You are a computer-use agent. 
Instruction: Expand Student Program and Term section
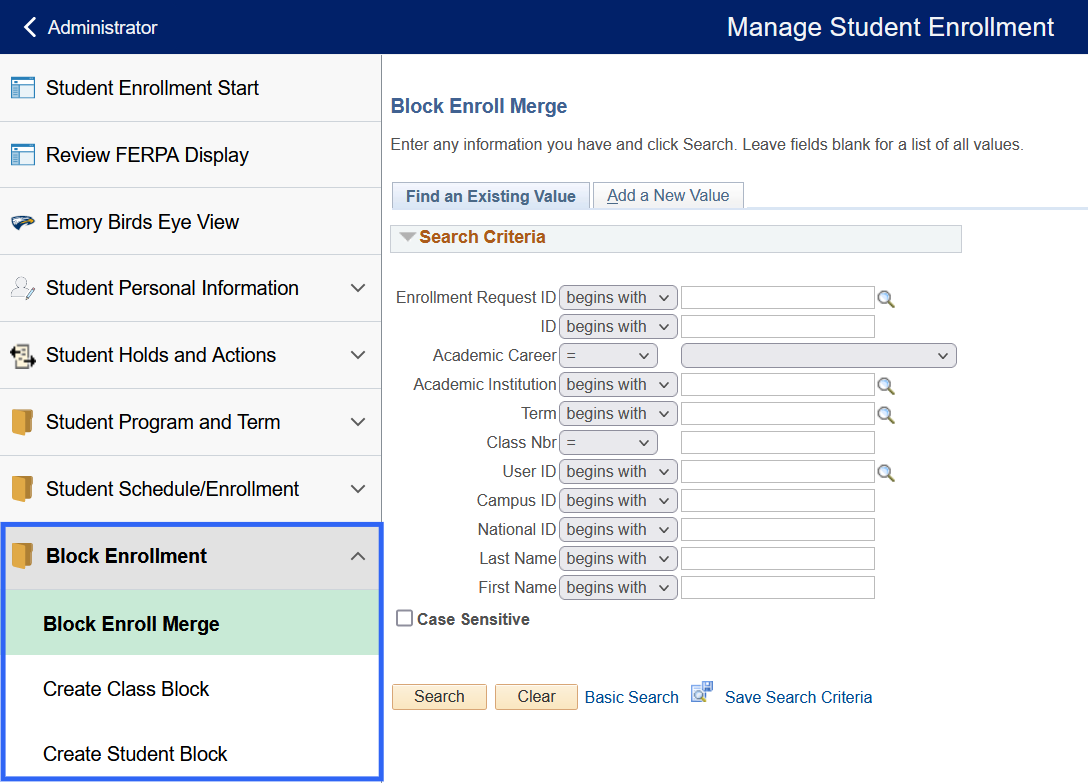358,422
